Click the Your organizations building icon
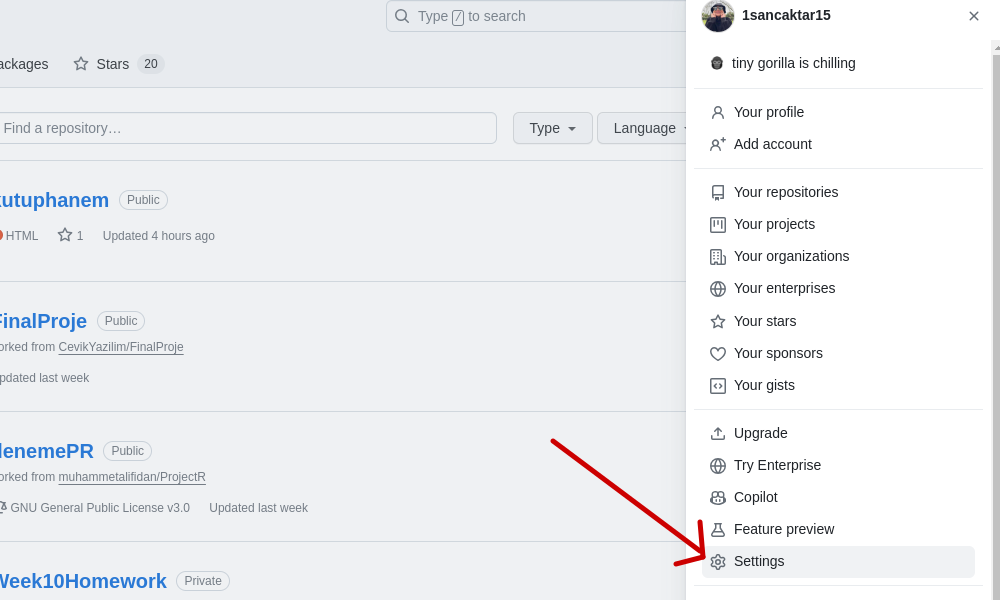1000x600 pixels. click(x=717, y=256)
